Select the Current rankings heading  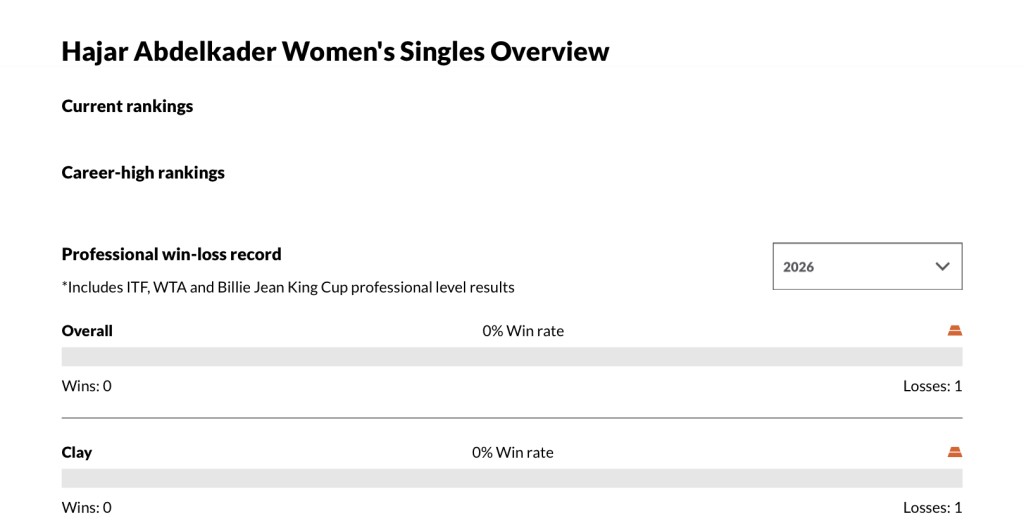127,106
